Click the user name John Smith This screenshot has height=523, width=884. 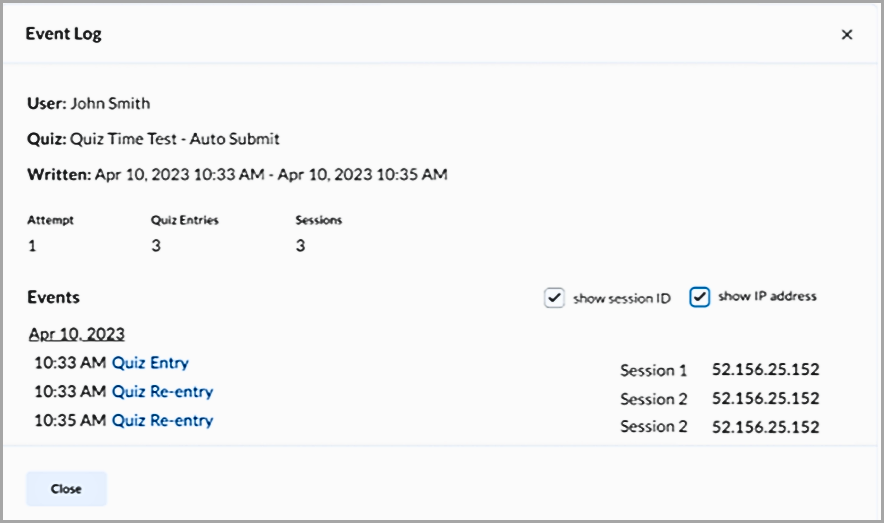coord(110,103)
